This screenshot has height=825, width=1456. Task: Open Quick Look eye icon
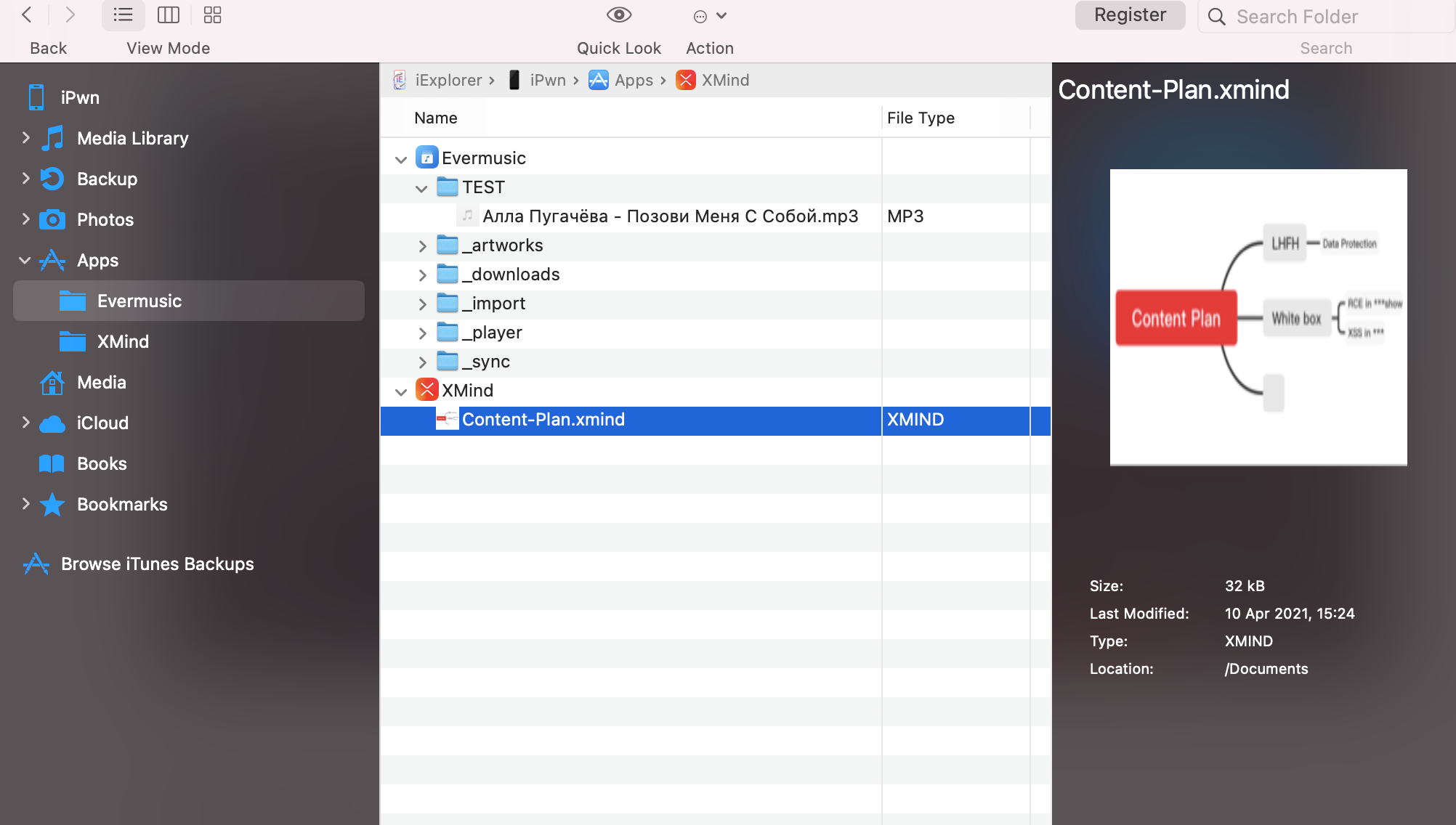(x=619, y=15)
